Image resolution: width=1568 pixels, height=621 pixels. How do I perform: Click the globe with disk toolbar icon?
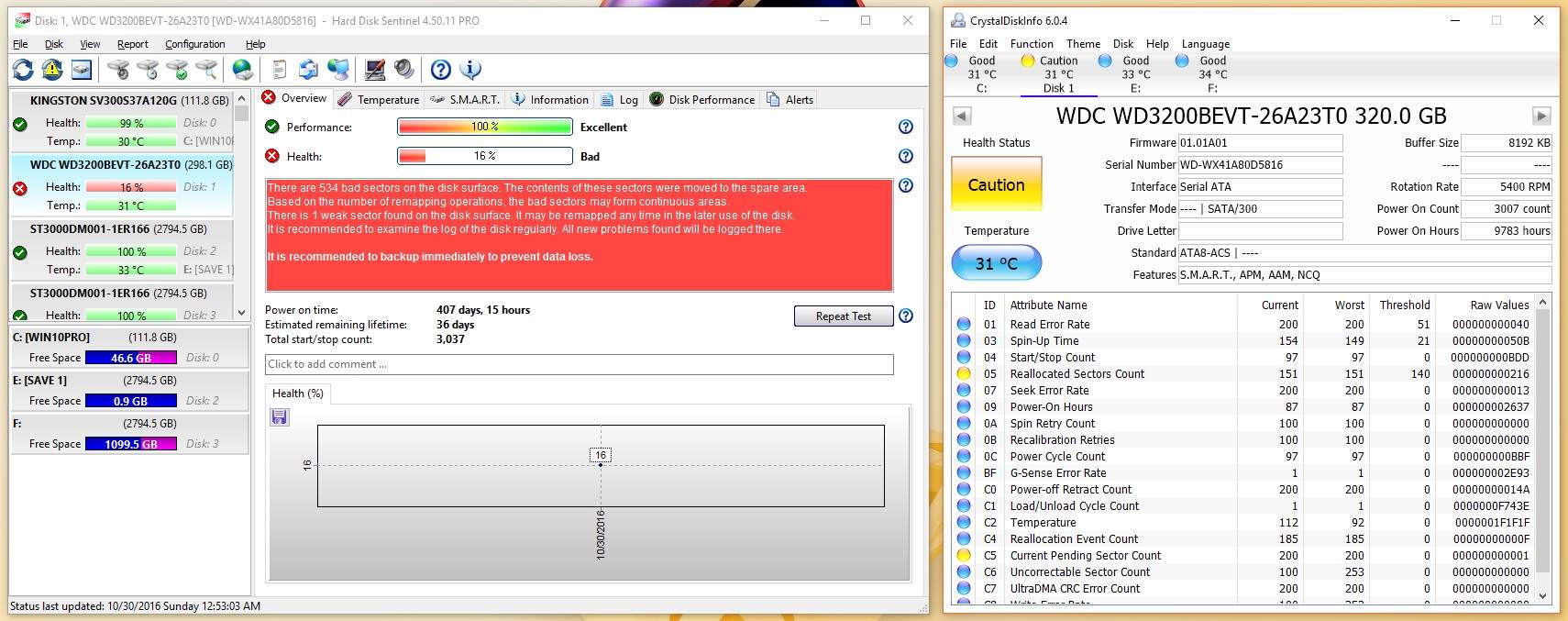(x=243, y=70)
